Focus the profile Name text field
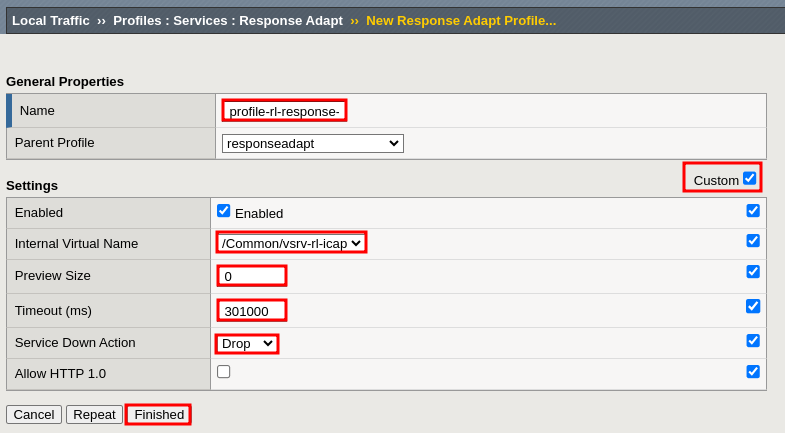This screenshot has width=785, height=433. click(x=284, y=111)
